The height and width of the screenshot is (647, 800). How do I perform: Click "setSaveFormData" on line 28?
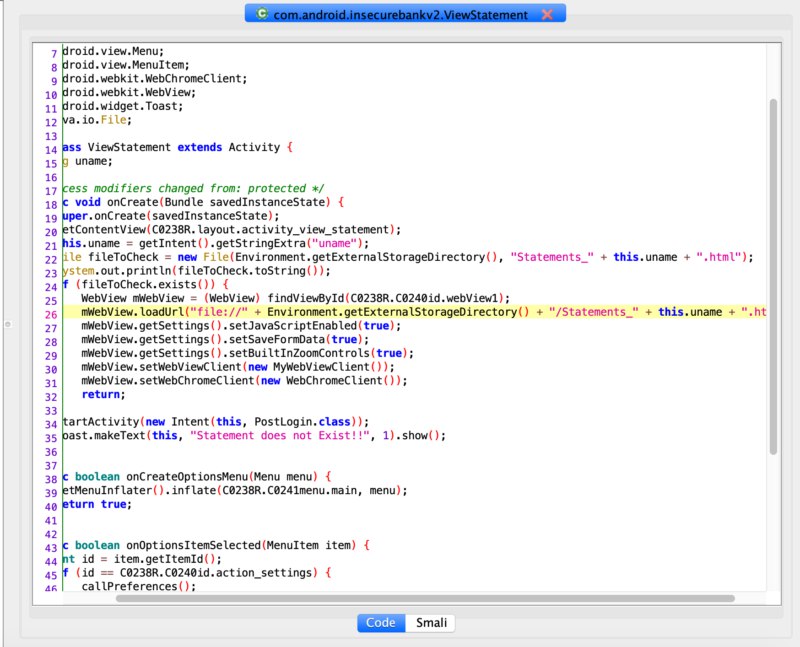[277, 339]
